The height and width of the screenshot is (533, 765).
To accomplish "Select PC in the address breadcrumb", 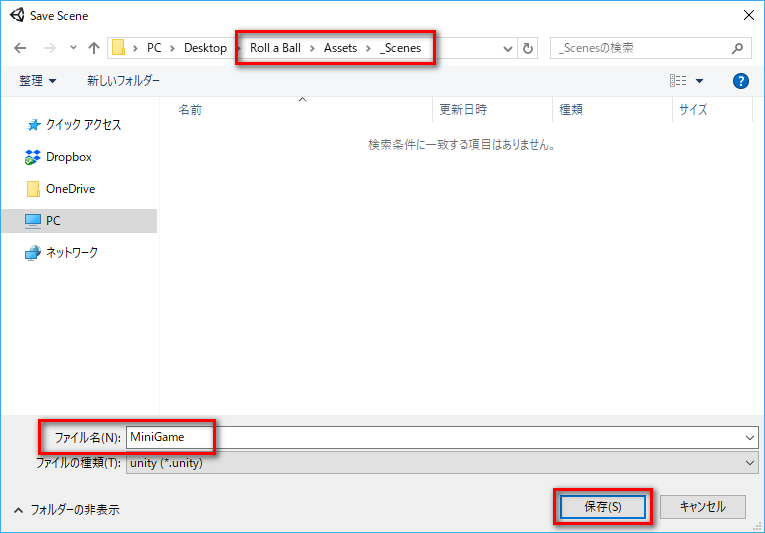I will pos(154,48).
